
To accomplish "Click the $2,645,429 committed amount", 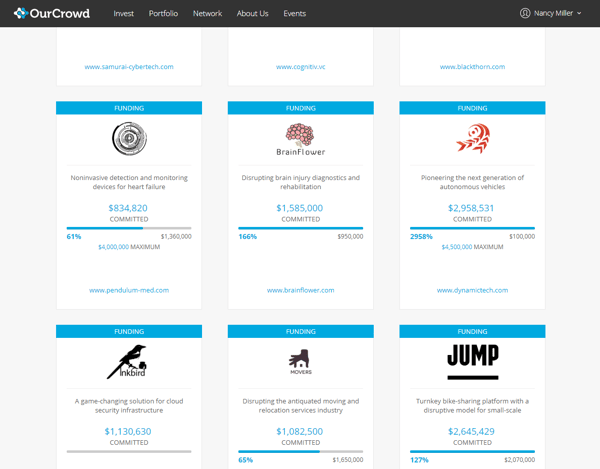I will click(x=471, y=432).
